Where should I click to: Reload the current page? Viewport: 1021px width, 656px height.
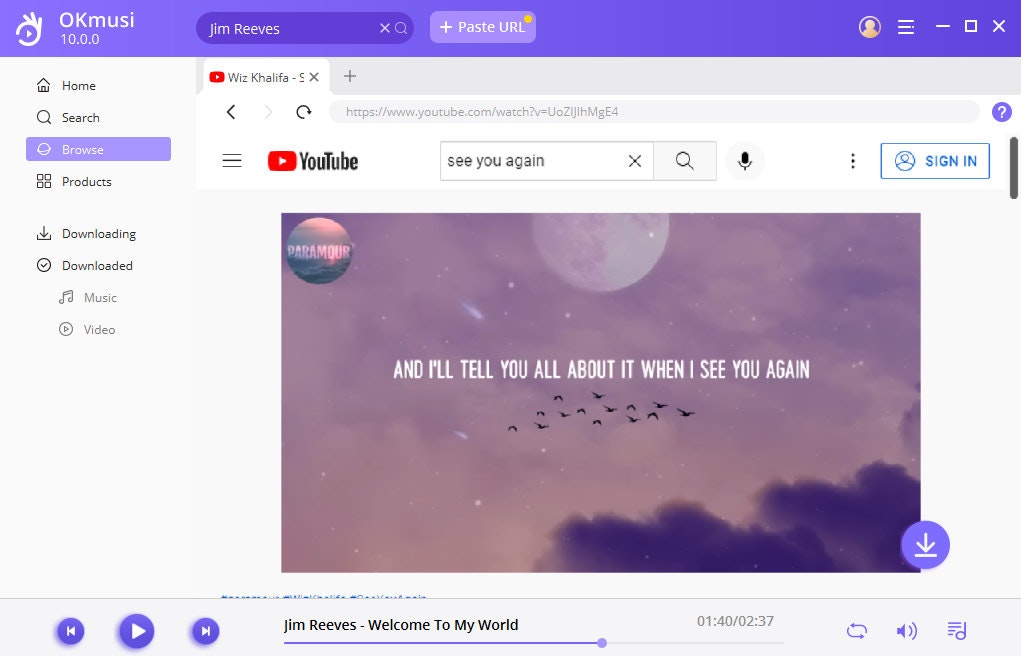coord(303,112)
